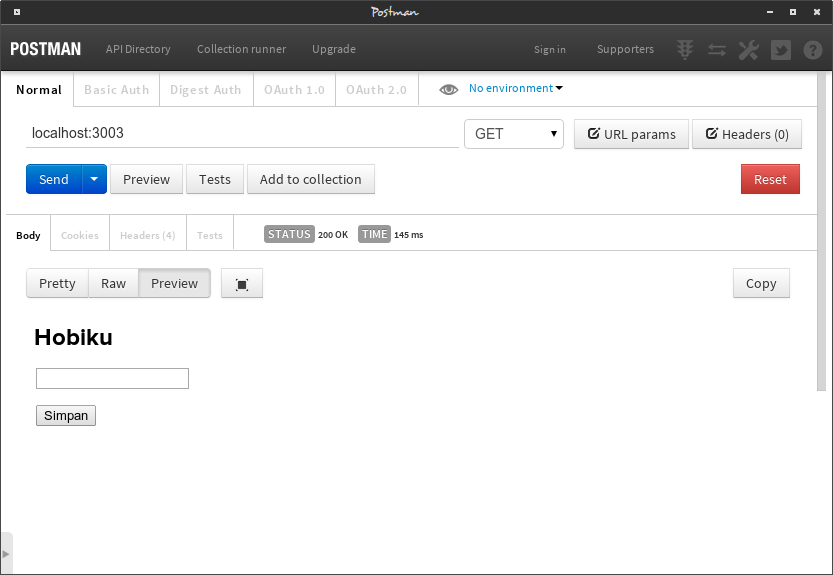833x575 pixels.
Task: Switch to the OAuth 1.0 tab
Action: click(294, 90)
